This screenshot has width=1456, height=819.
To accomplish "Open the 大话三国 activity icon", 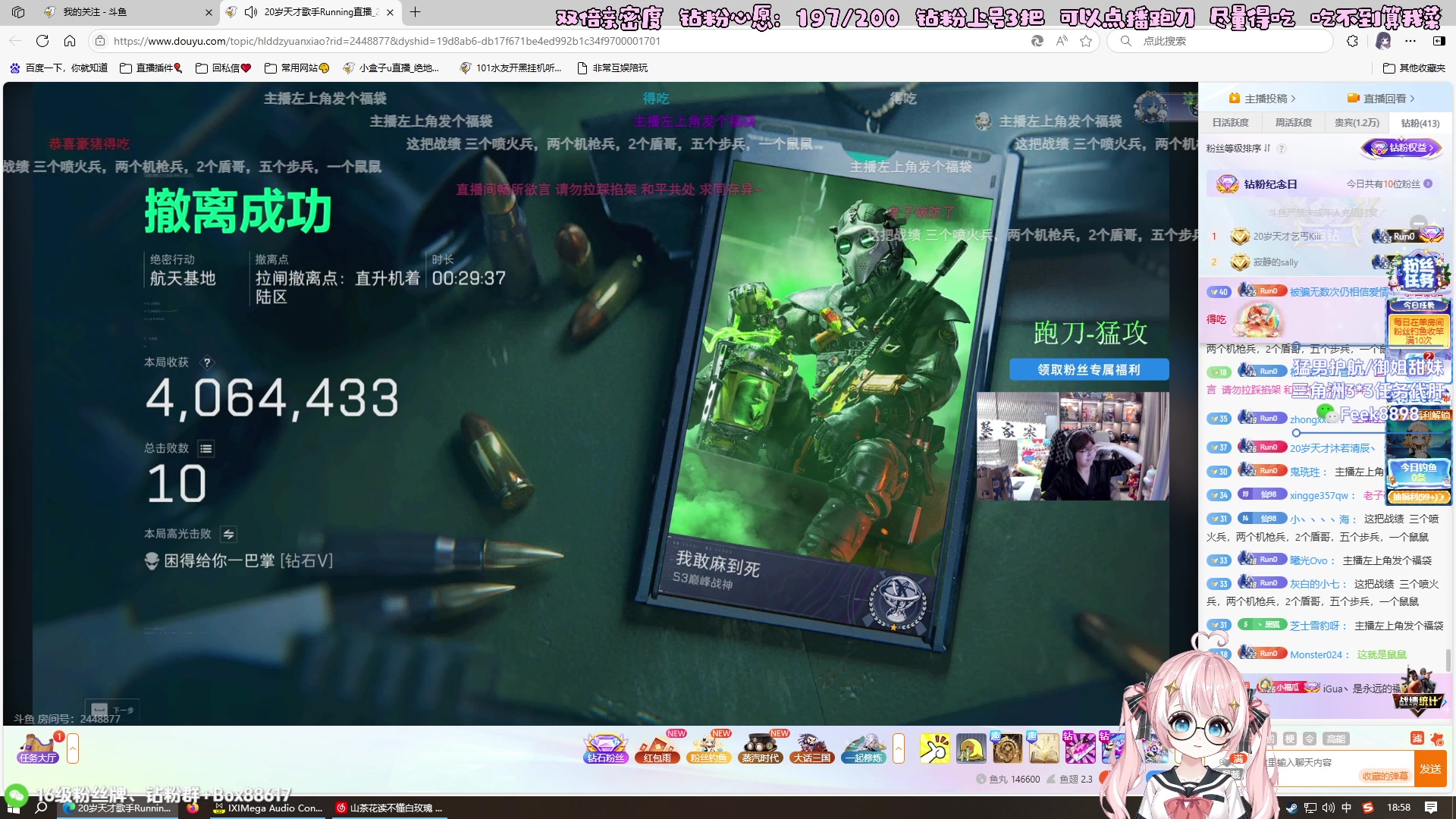I will pyautogui.click(x=811, y=748).
